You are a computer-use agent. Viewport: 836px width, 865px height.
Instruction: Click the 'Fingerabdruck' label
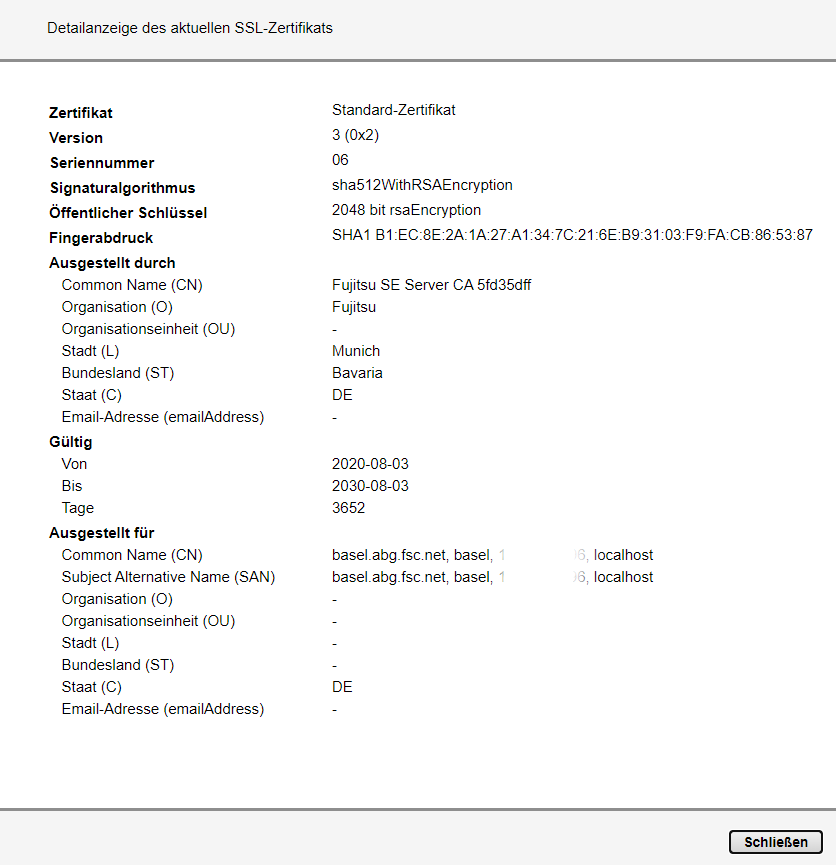click(101, 238)
